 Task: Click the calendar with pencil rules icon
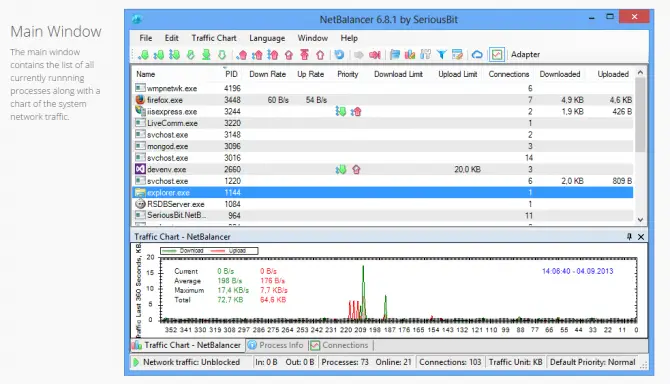pyautogui.click(x=457, y=55)
